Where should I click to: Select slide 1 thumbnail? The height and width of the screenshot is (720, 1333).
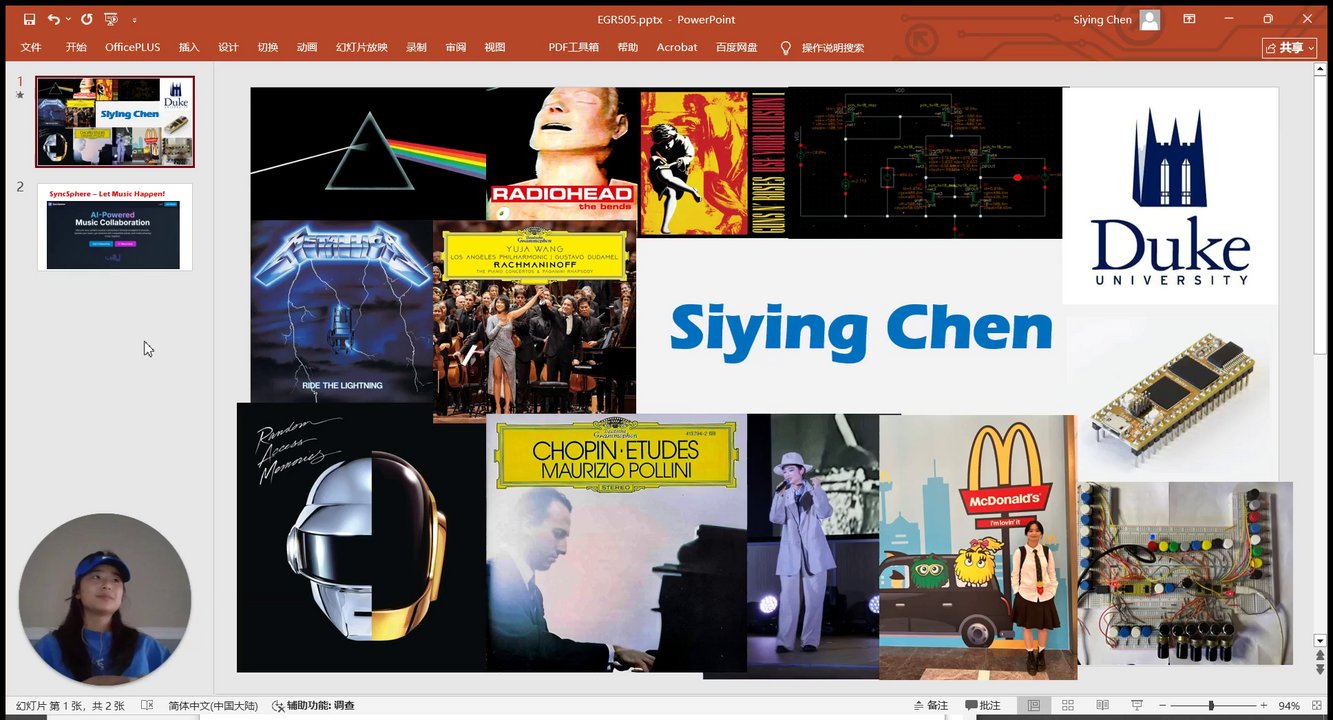(x=115, y=121)
